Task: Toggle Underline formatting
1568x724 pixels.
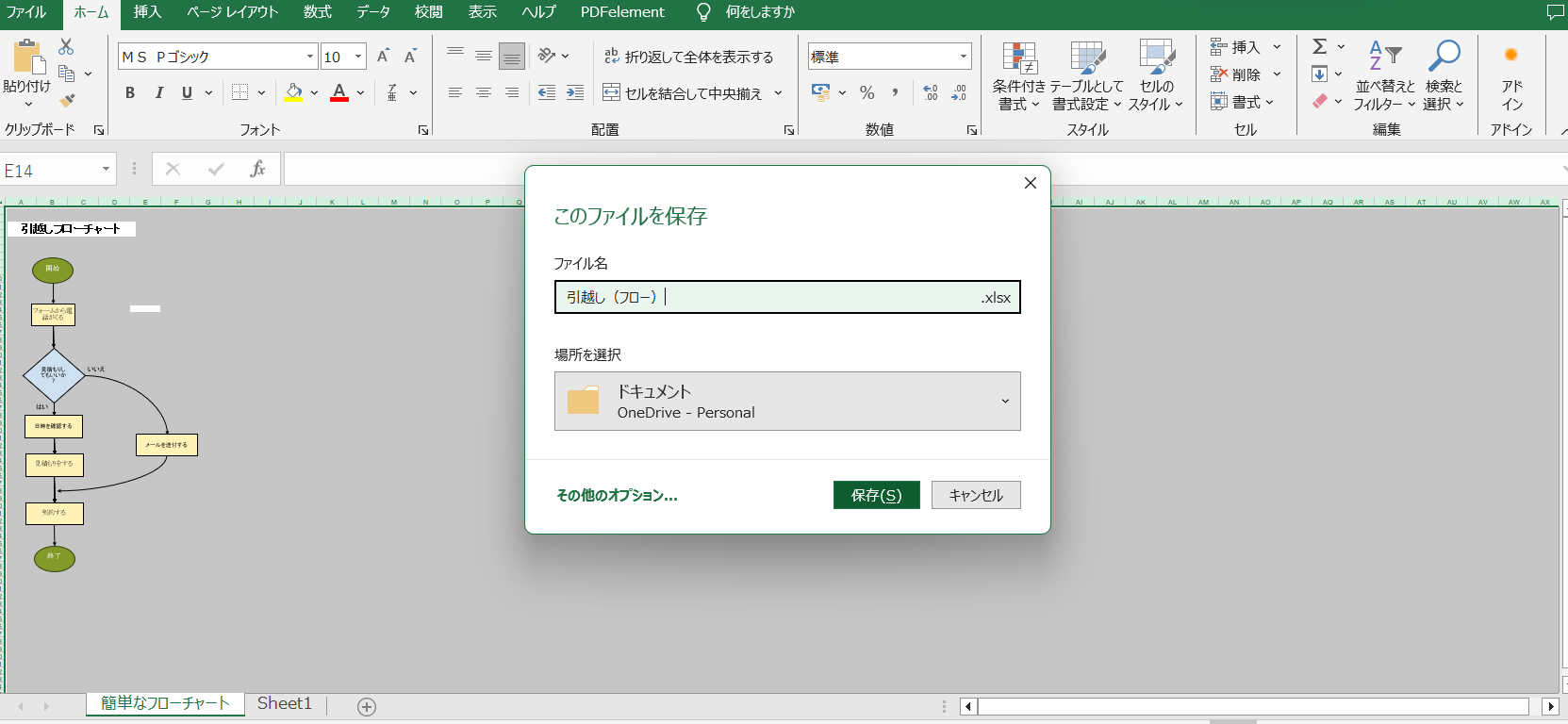Action: [187, 92]
